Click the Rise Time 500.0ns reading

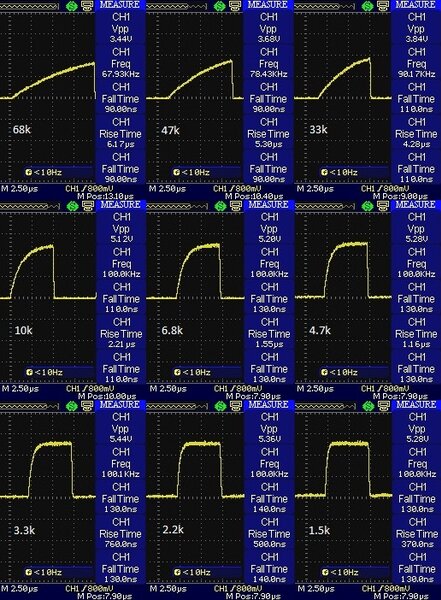(269, 544)
